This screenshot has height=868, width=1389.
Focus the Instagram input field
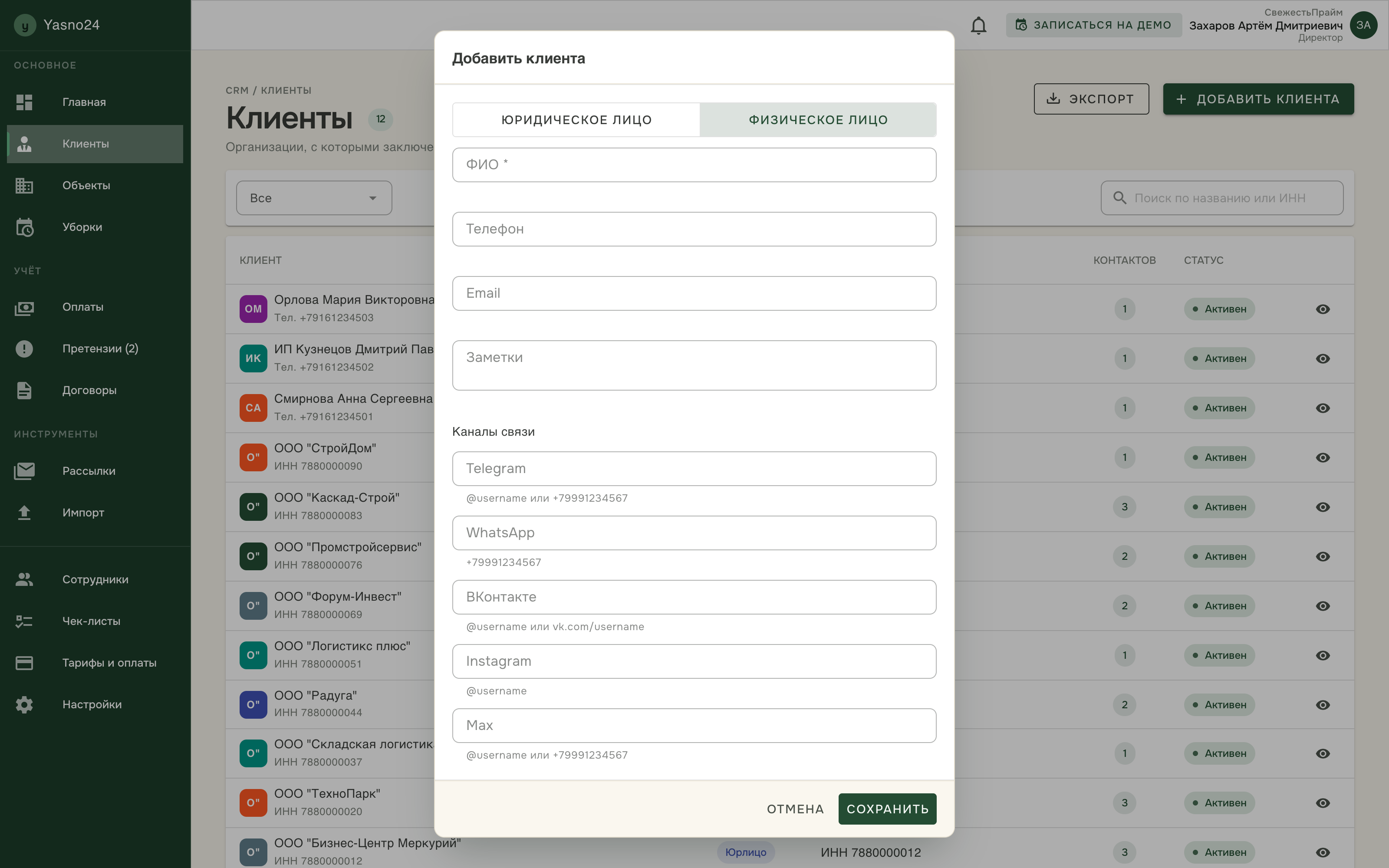pyautogui.click(x=694, y=661)
